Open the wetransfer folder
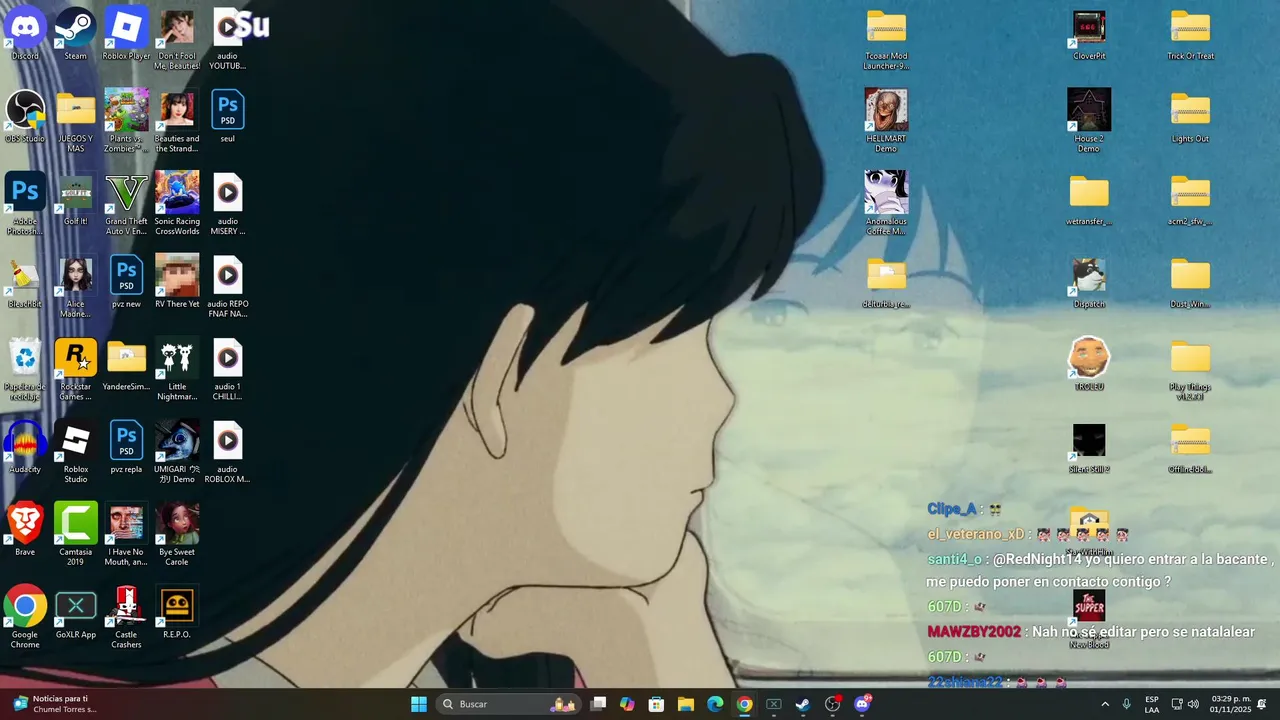Image resolution: width=1280 pixels, height=720 pixels. coord(1089,200)
